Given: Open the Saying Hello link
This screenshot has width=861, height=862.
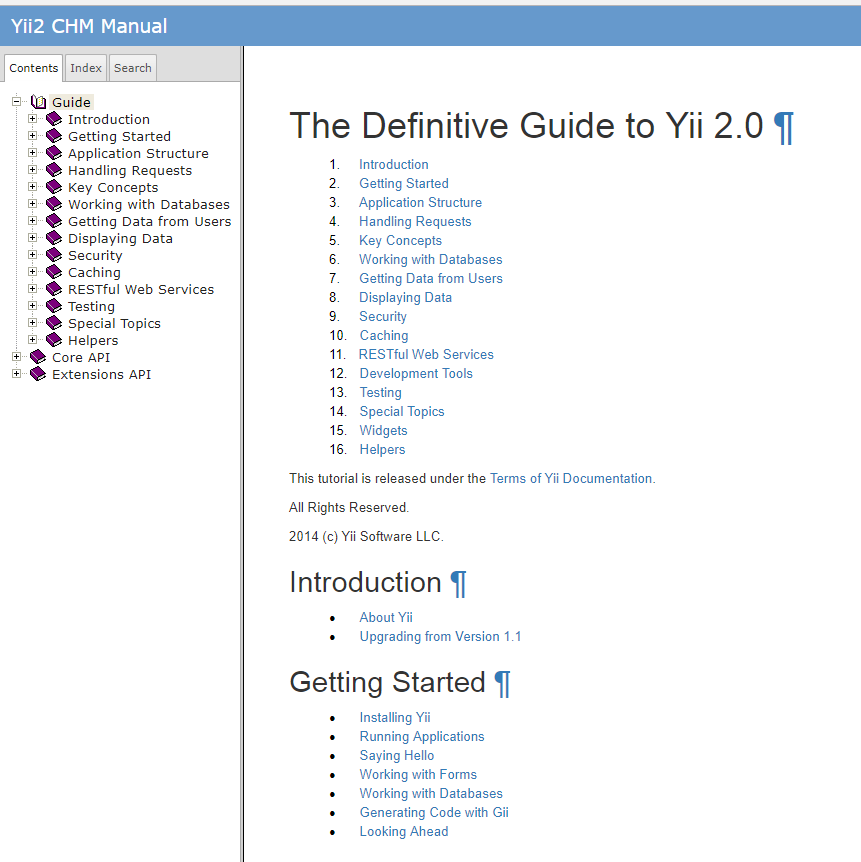Looking at the screenshot, I should click(397, 755).
